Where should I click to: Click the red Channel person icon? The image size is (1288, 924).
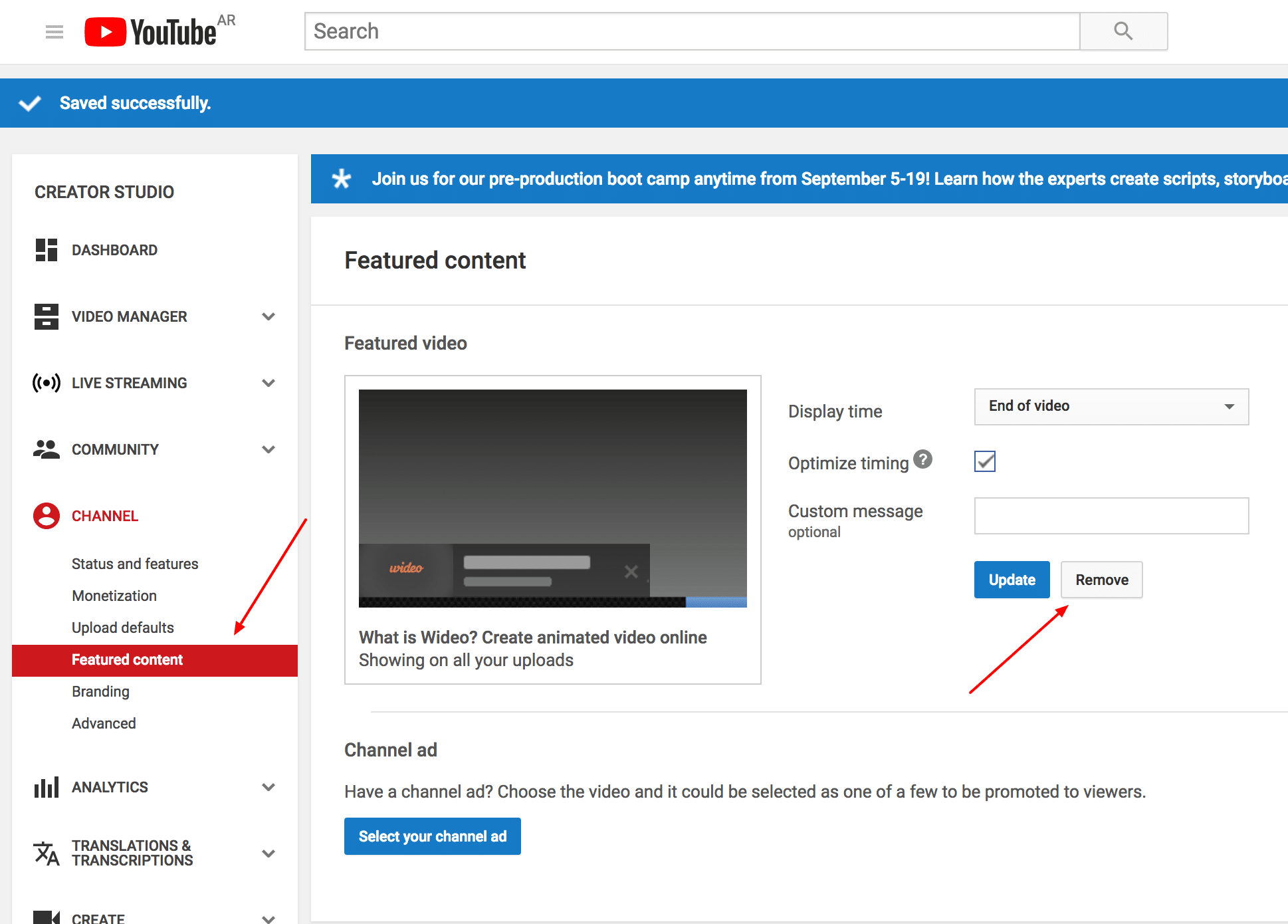(47, 516)
